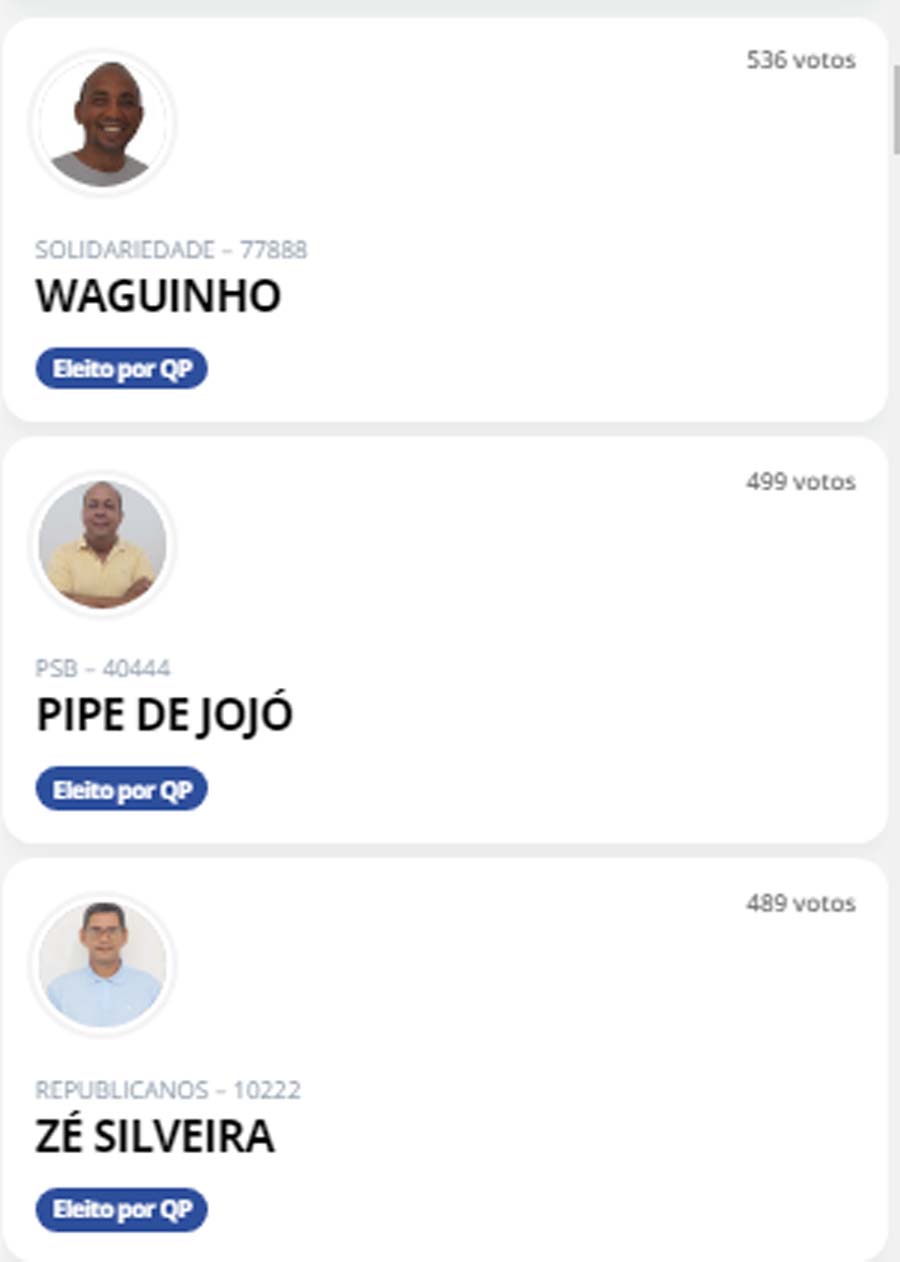The image size is (900, 1262).
Task: Select the SOLIDARIEDADE party name
Action: point(125,250)
